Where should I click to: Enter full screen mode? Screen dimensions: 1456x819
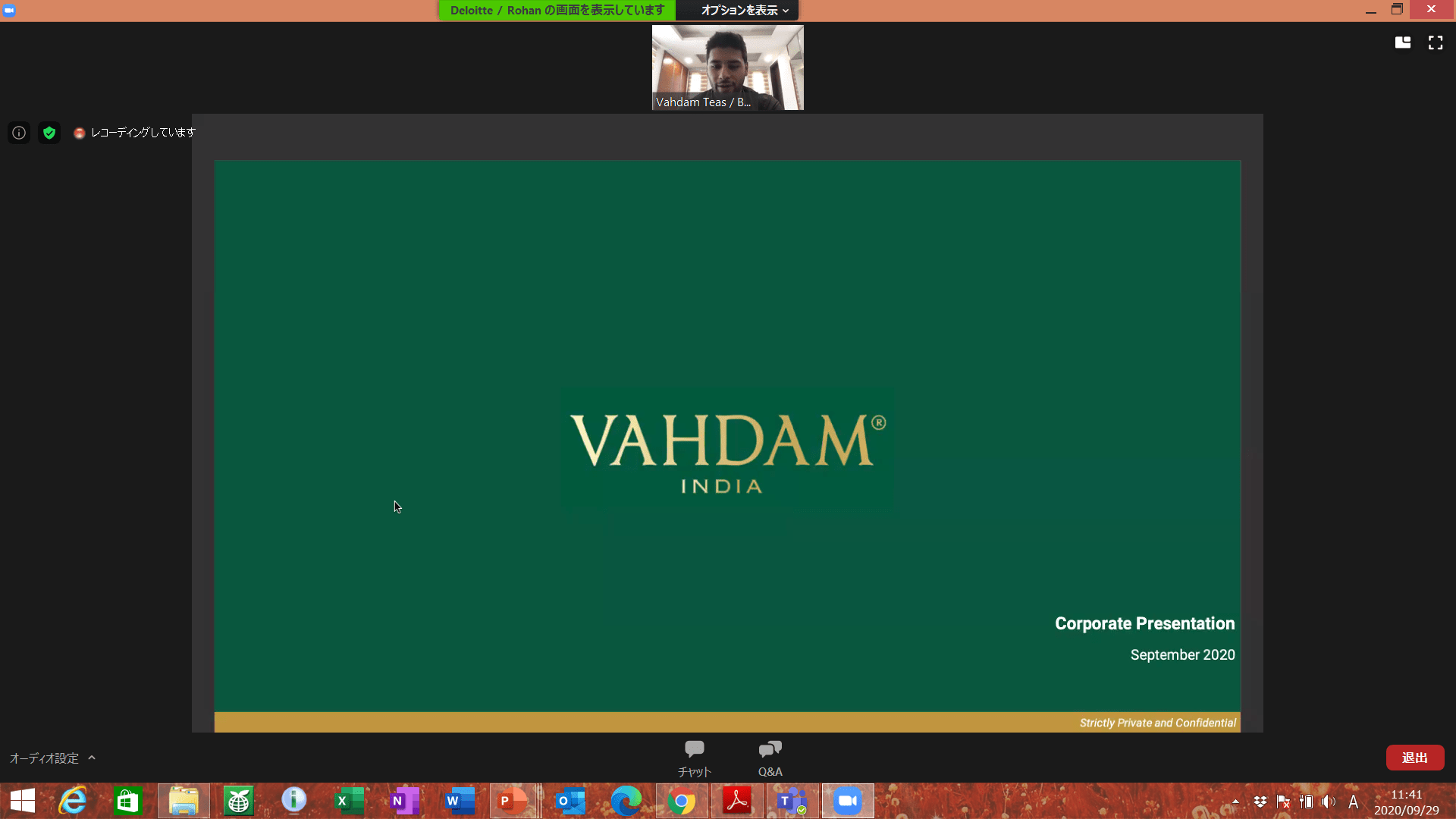coord(1436,43)
